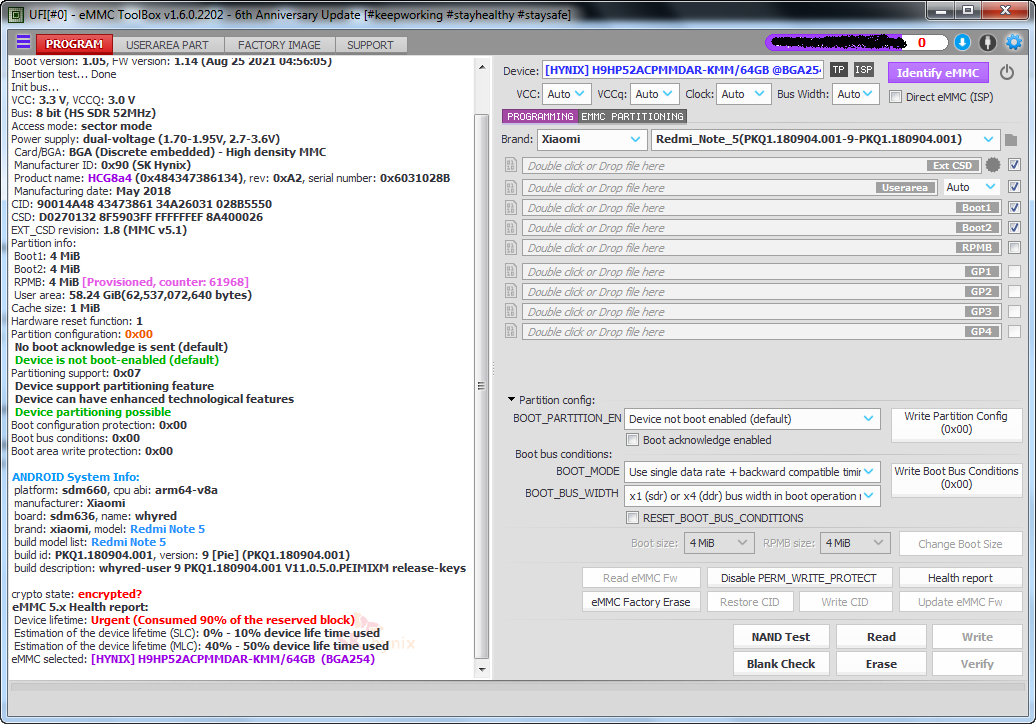The image size is (1036, 724).
Task: Open the BOOT_BUS_WIDTH dropdown
Action: point(752,496)
